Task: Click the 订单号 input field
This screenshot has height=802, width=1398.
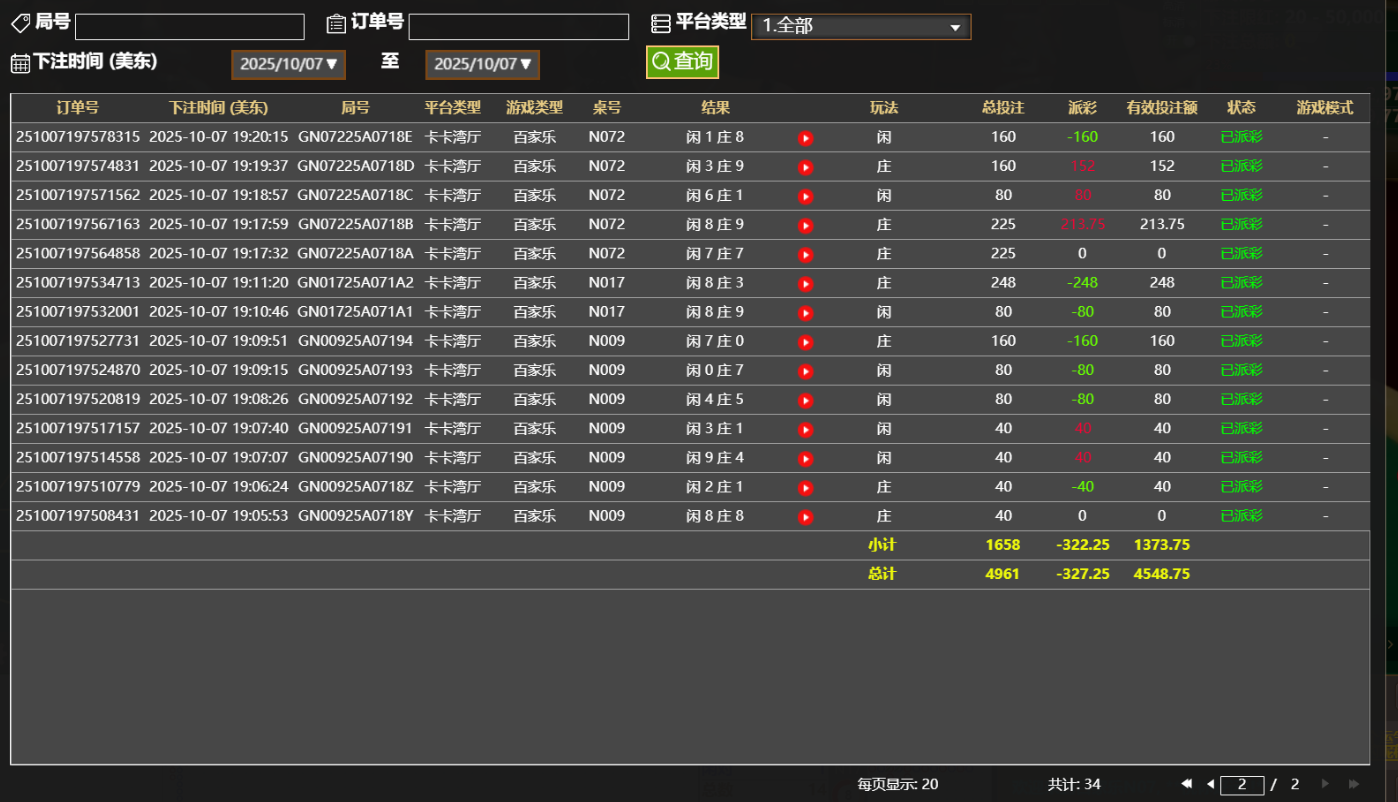Action: 518,27
